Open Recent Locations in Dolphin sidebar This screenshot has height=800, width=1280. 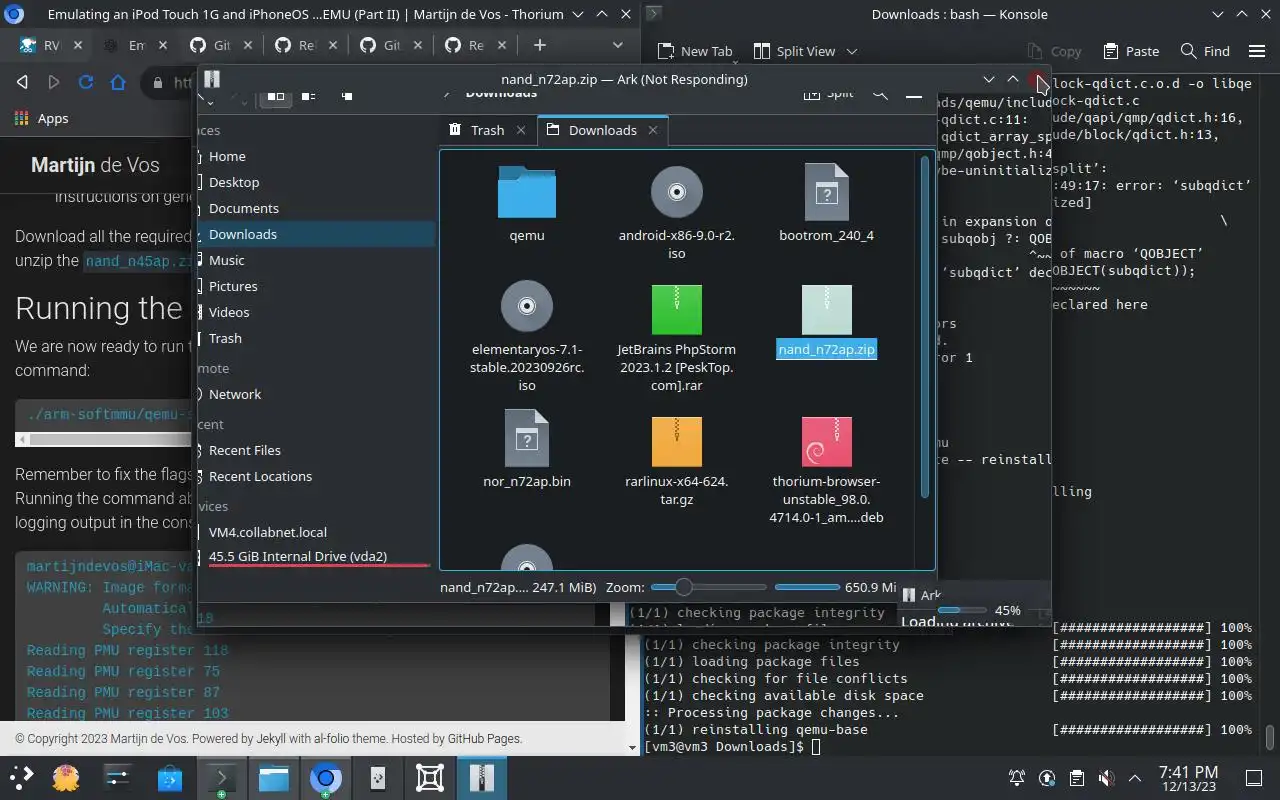(315, 476)
